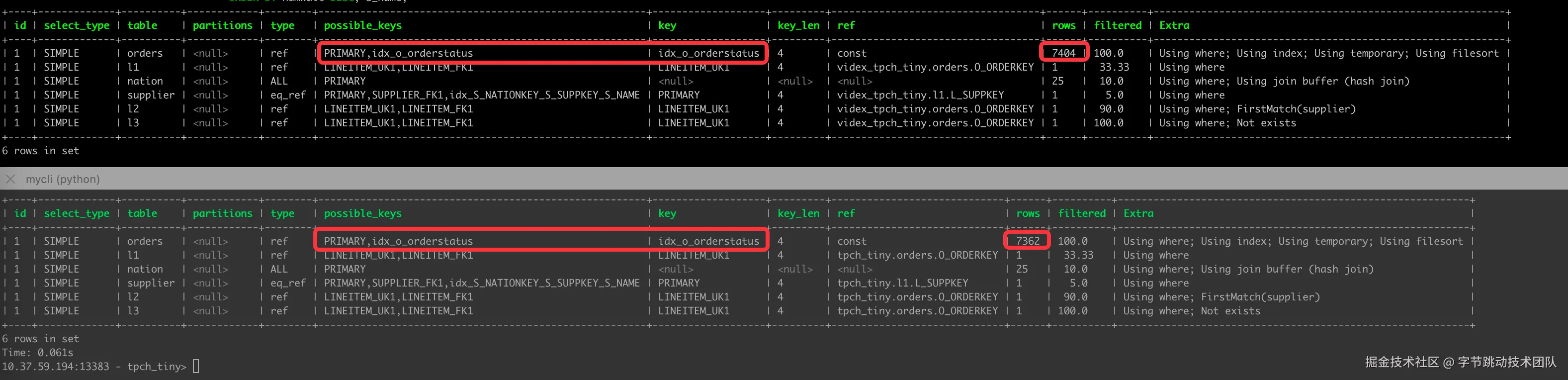
Task: Click videx_tpch_tiny.l1.L_SUPPKEY ref cell
Action: (x=920, y=95)
